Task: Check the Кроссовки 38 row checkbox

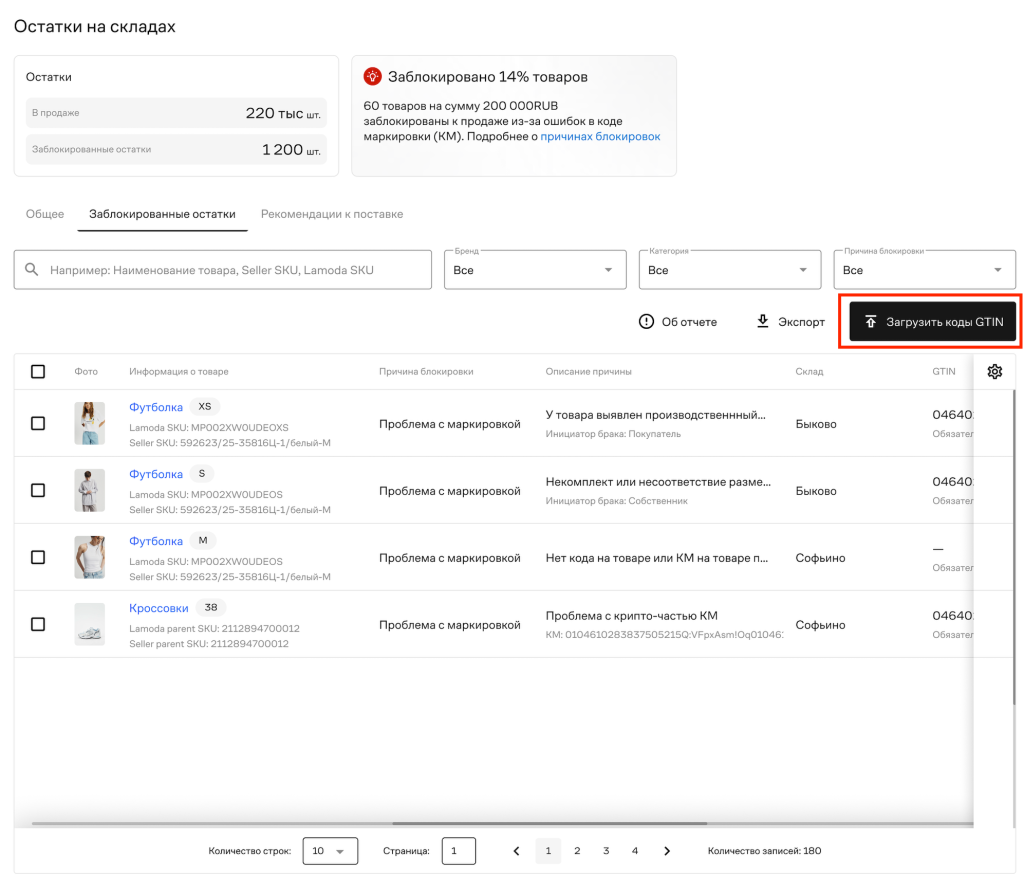Action: 38,625
